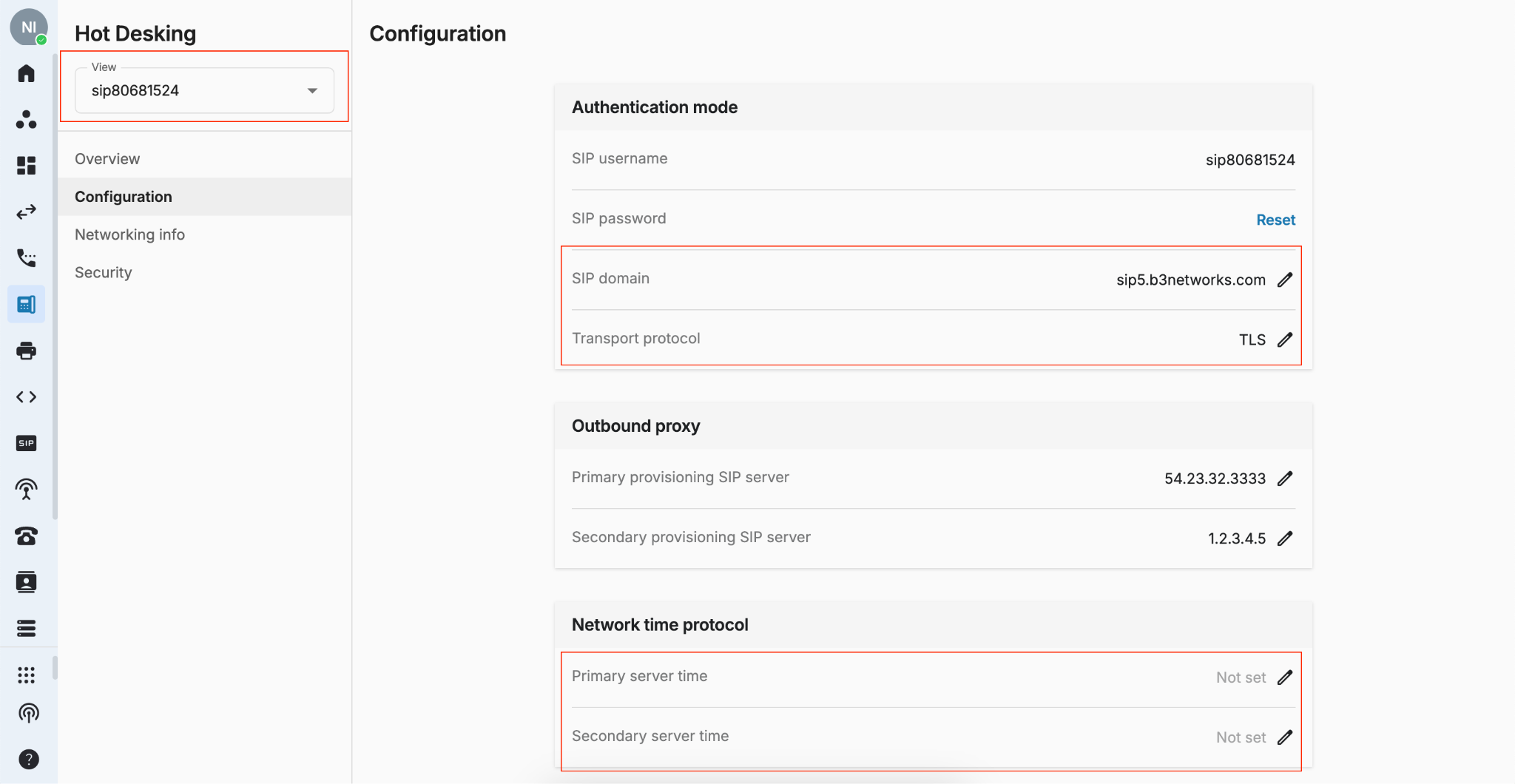
Task: Select the code brackets developer icon
Action: pos(27,397)
